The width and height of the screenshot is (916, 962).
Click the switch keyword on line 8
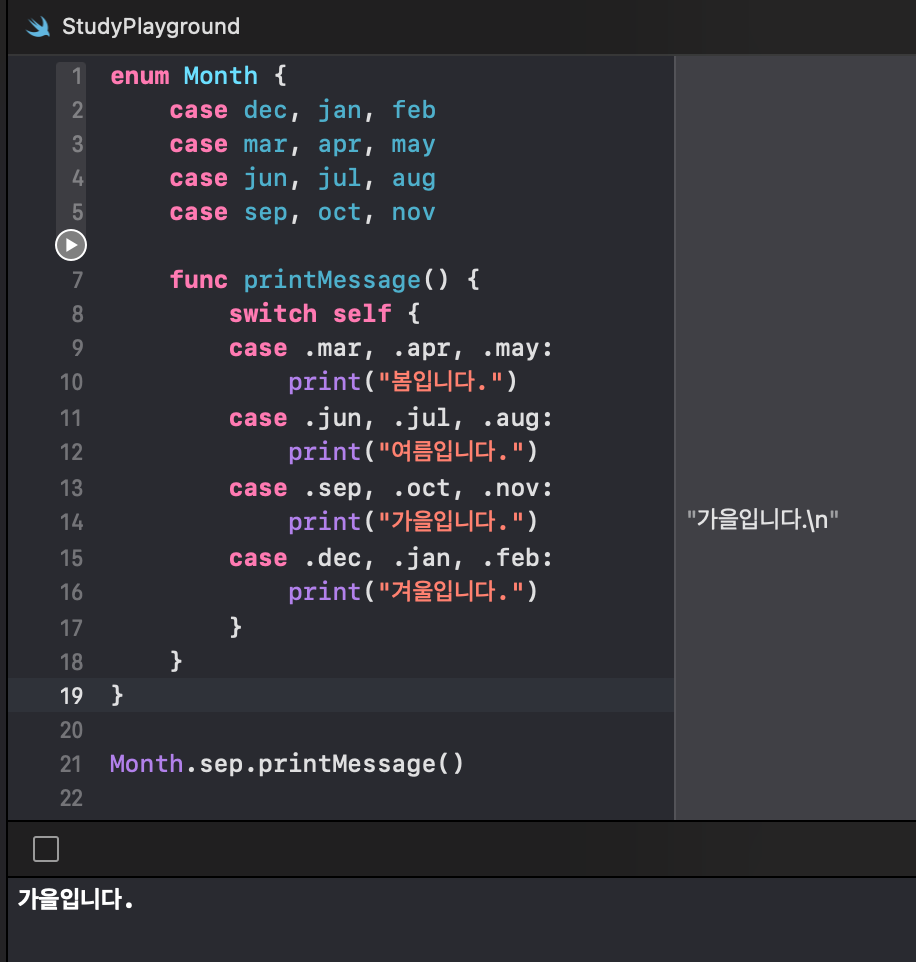coord(273,314)
